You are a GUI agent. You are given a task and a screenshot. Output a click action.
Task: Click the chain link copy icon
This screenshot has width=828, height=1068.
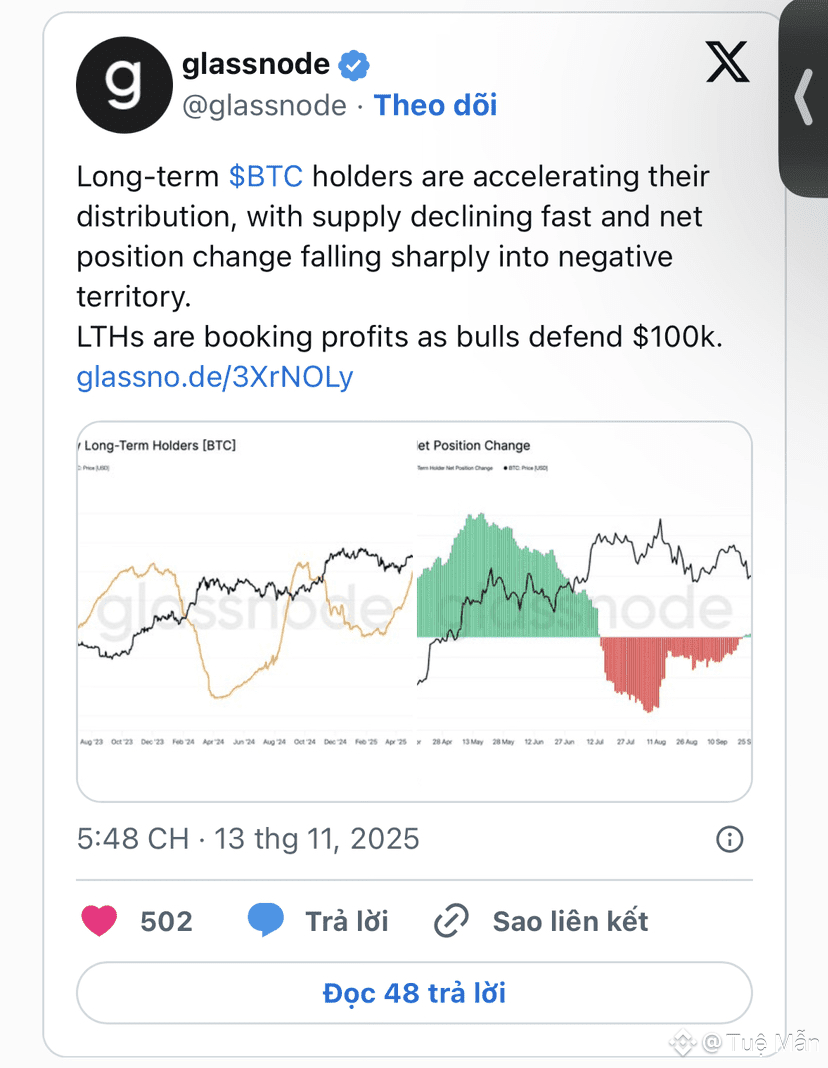(x=452, y=921)
